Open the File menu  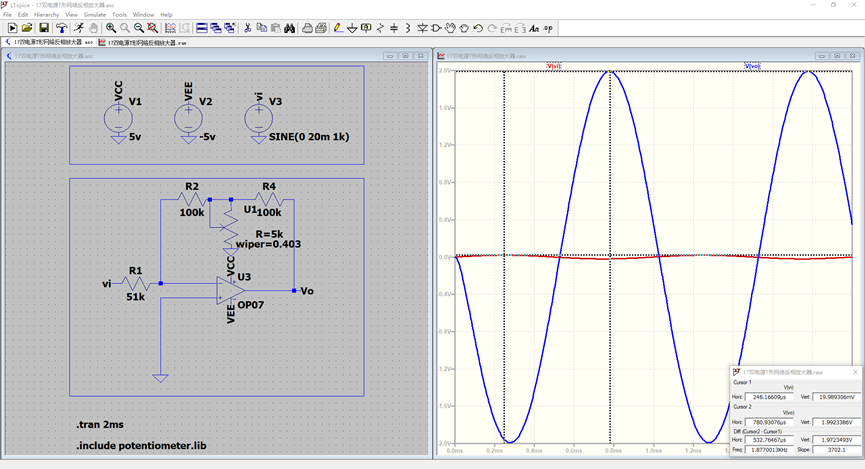click(7, 15)
